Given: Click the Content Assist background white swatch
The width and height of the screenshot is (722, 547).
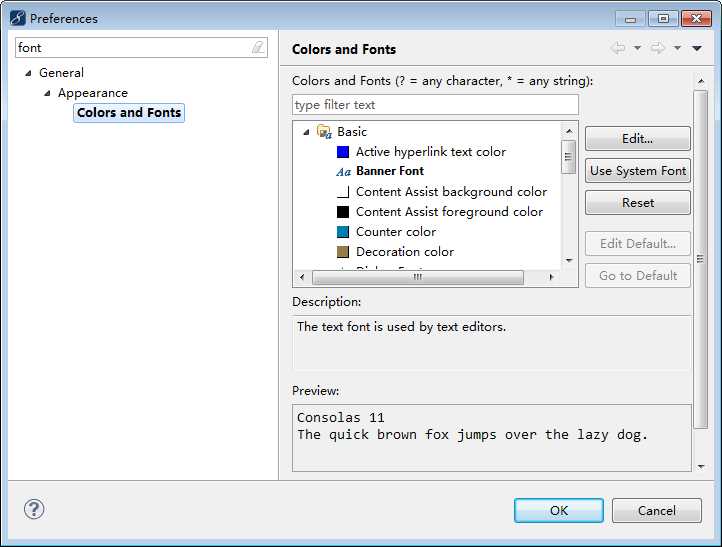Looking at the screenshot, I should pyautogui.click(x=343, y=192).
